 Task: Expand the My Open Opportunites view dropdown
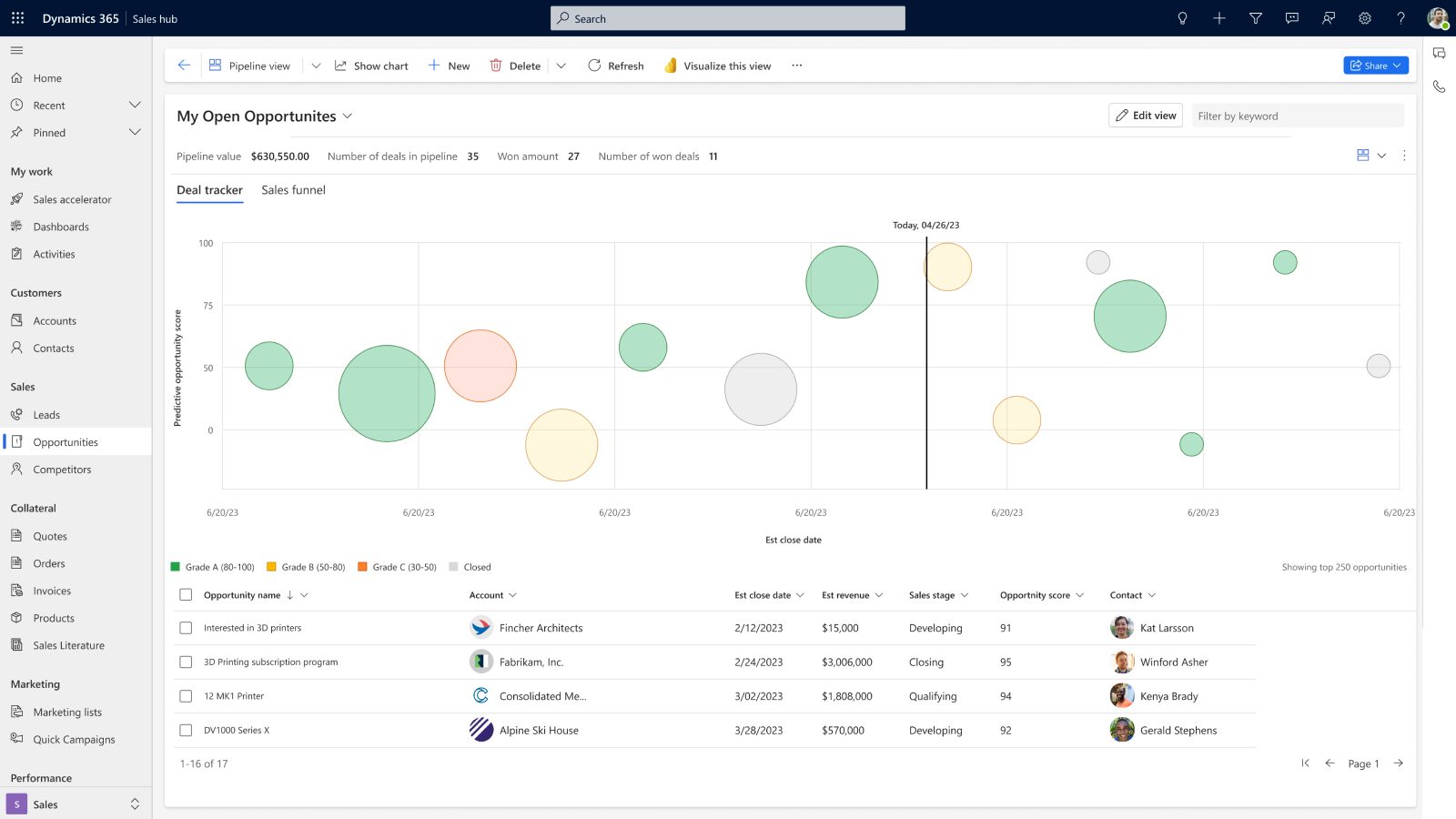(347, 116)
